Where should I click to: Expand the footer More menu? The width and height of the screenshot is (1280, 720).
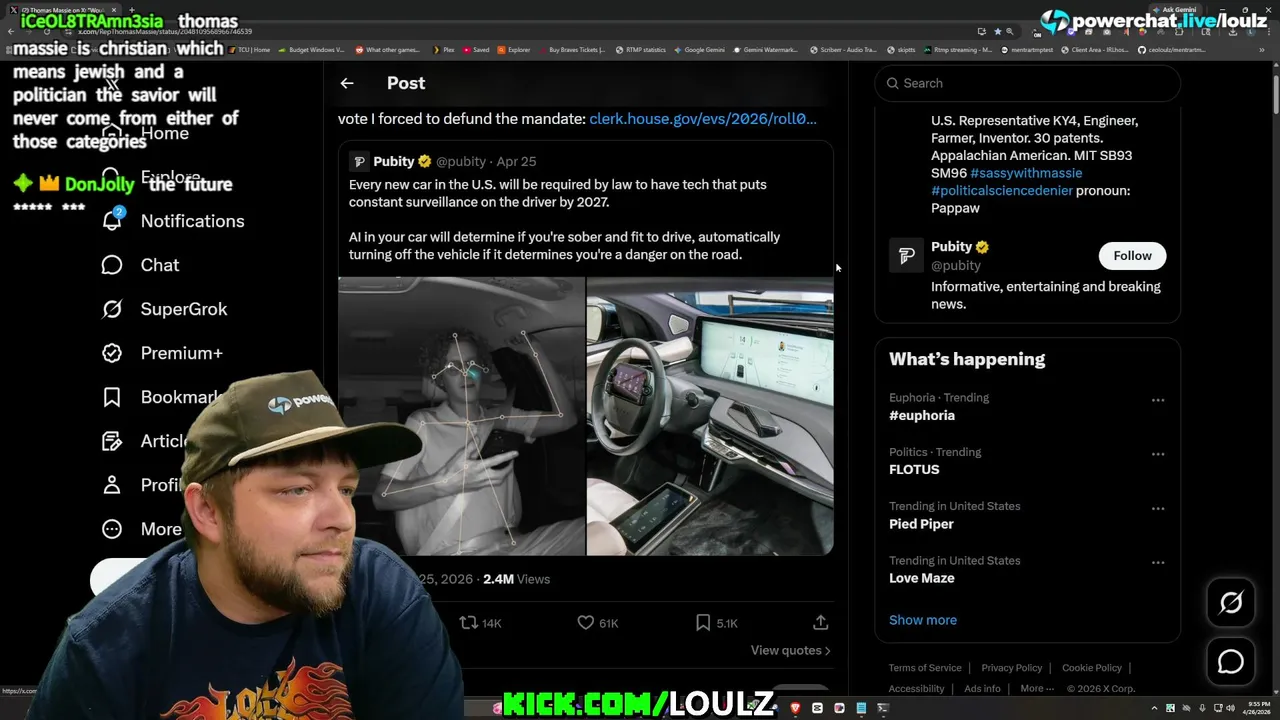coord(1036,688)
